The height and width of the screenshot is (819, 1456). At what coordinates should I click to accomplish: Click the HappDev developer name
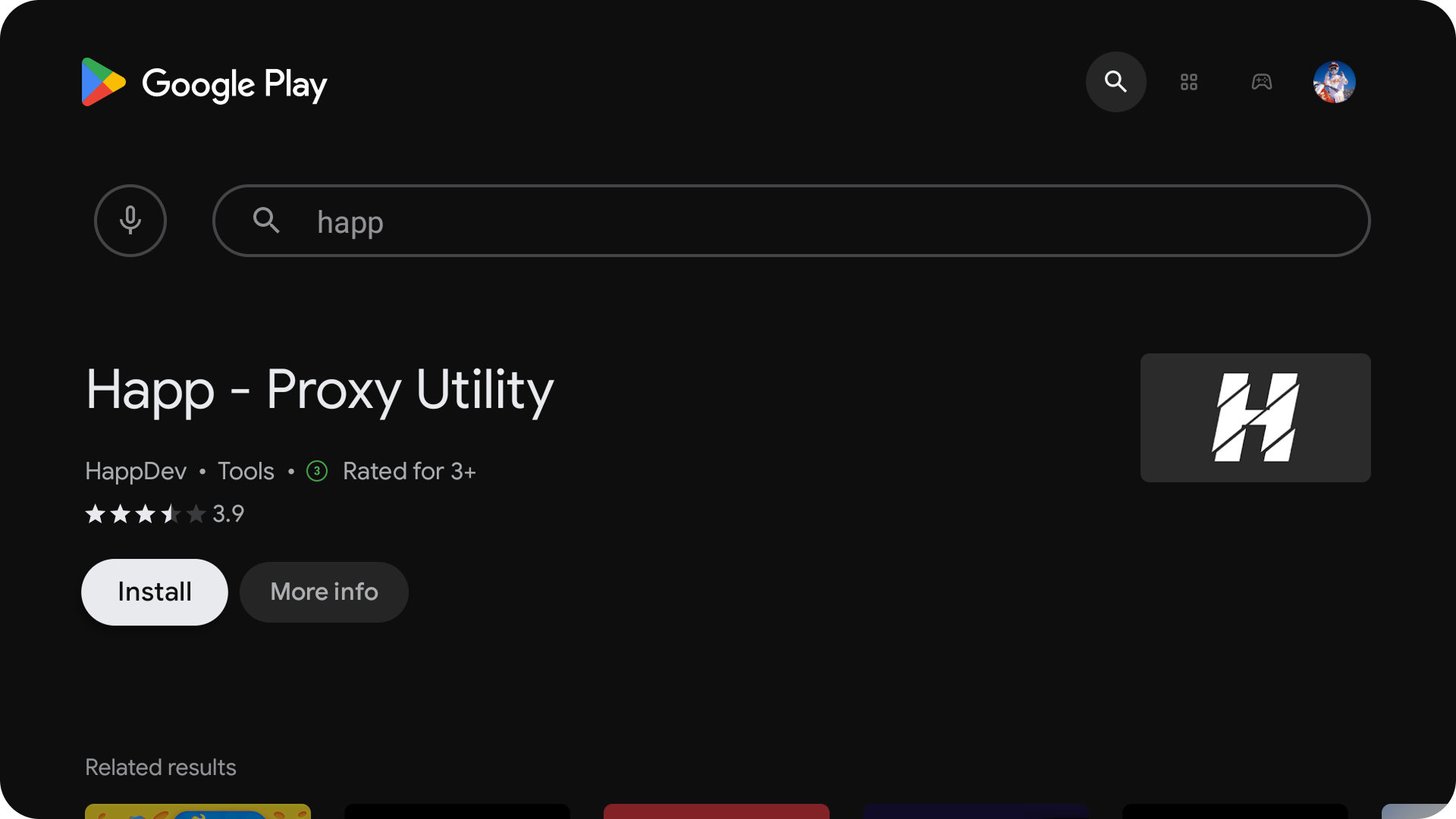click(136, 471)
